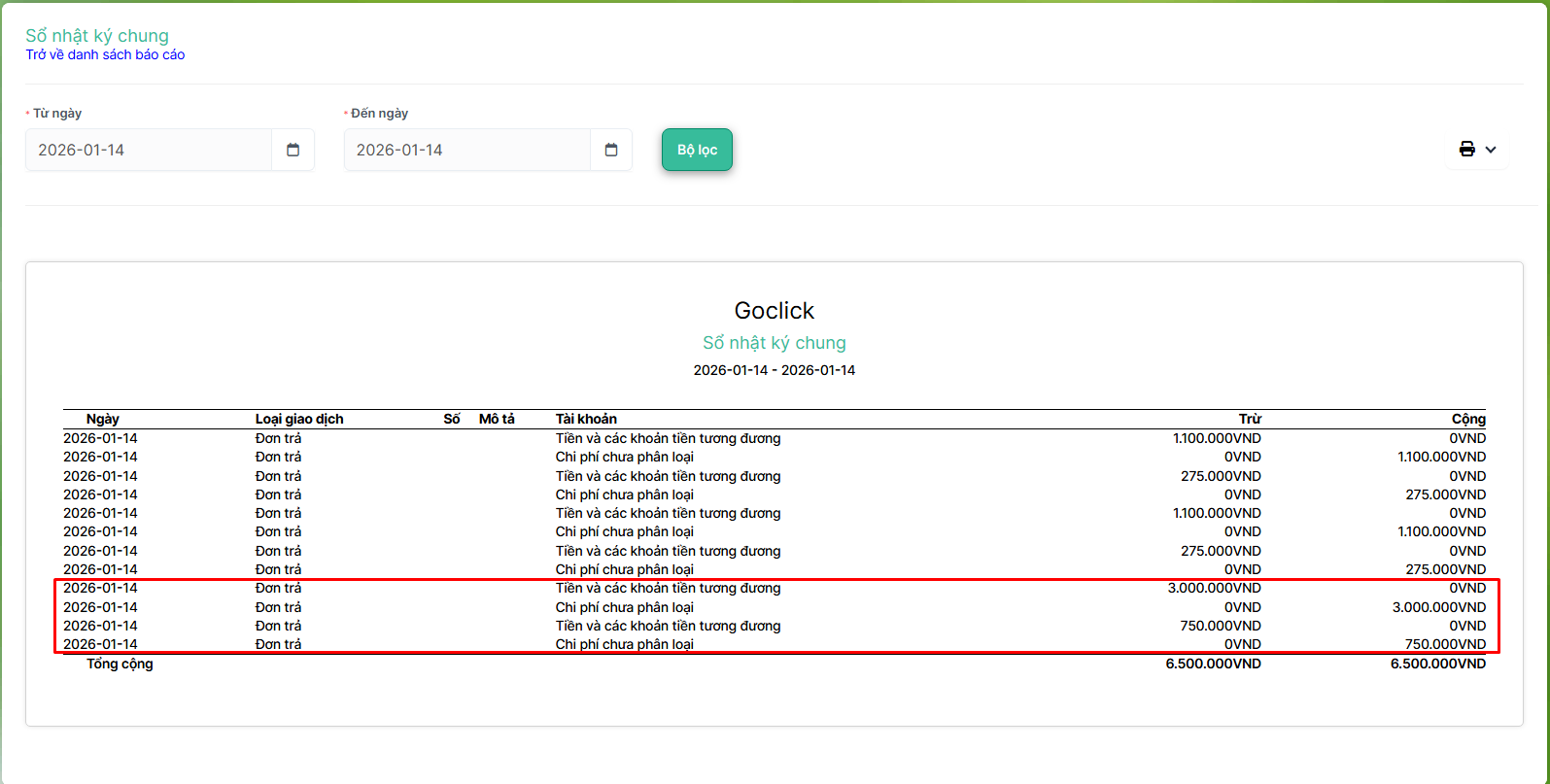1550x784 pixels.
Task: Follow the Trở về danh sách báo cáo link
Action: [x=105, y=55]
